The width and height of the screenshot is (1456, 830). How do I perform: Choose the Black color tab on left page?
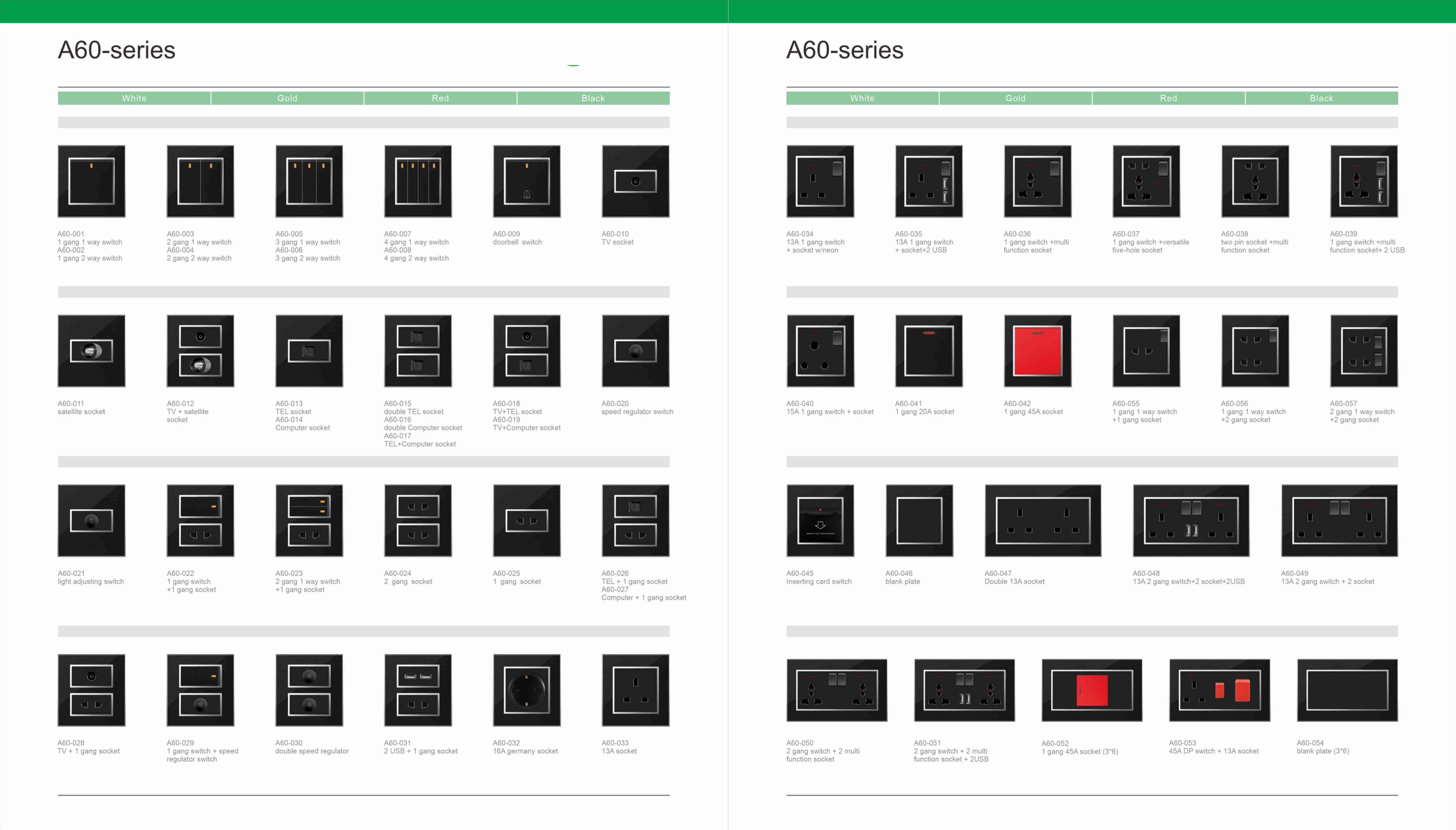click(593, 98)
